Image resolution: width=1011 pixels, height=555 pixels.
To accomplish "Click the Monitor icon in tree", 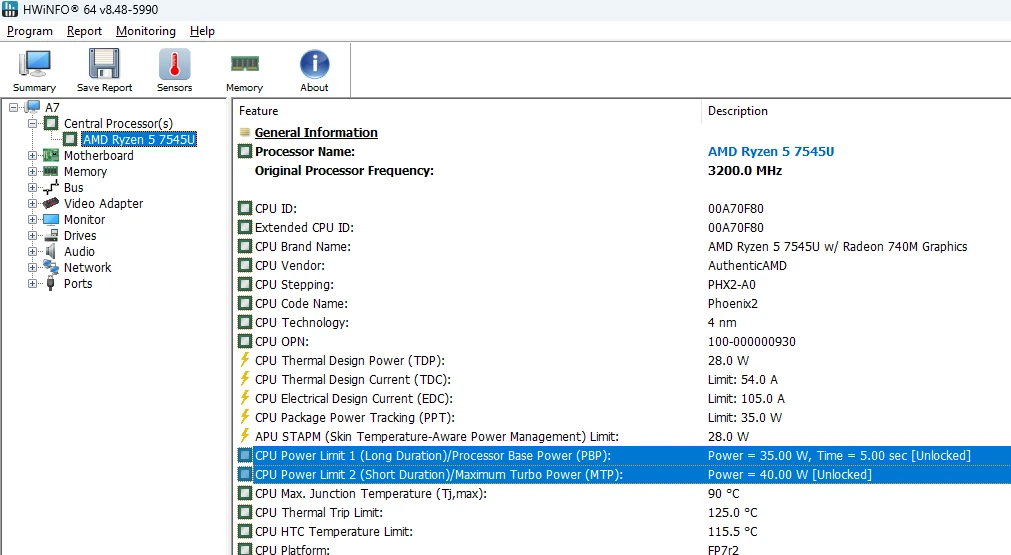I will [x=50, y=219].
